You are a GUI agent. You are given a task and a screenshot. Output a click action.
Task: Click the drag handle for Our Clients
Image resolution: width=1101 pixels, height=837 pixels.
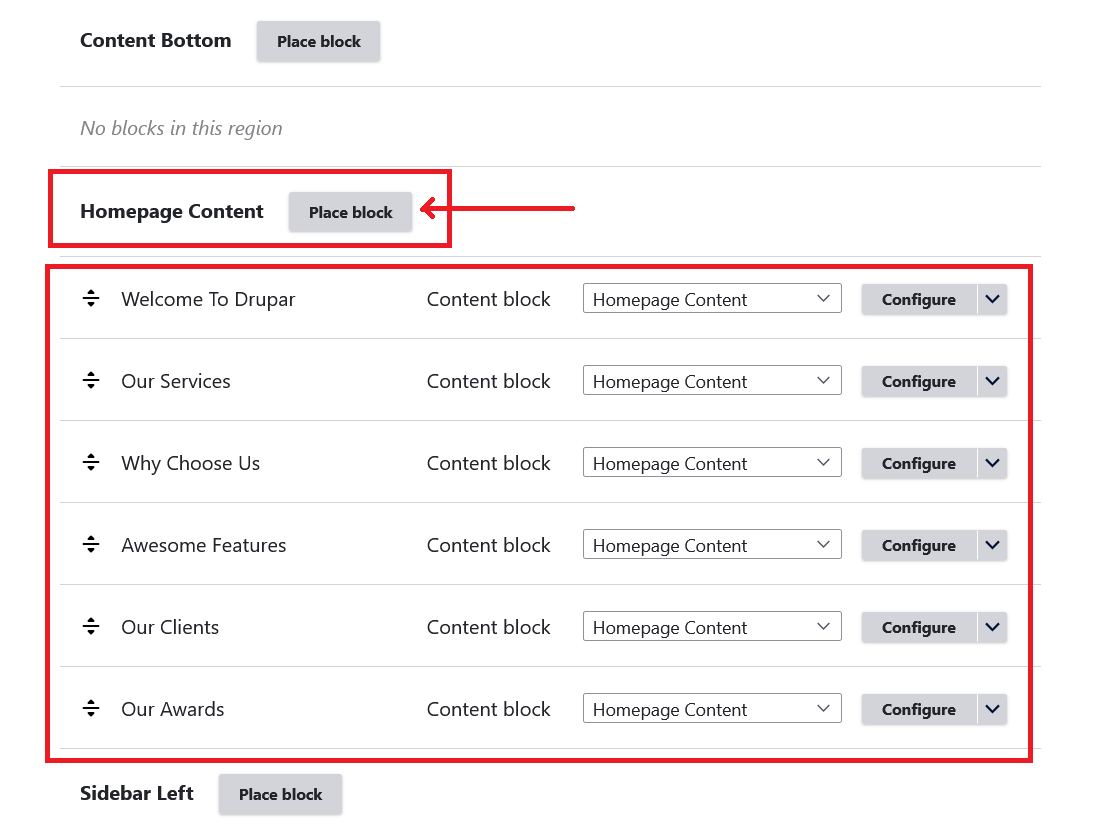(91, 625)
